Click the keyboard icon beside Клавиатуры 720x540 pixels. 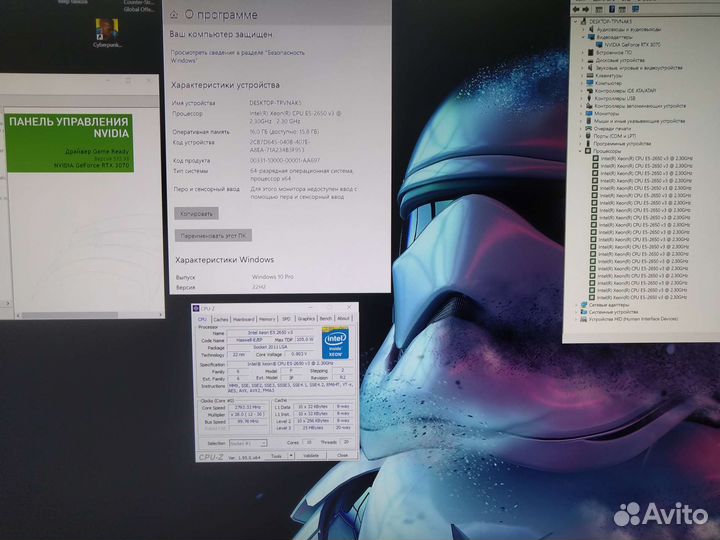click(590, 75)
